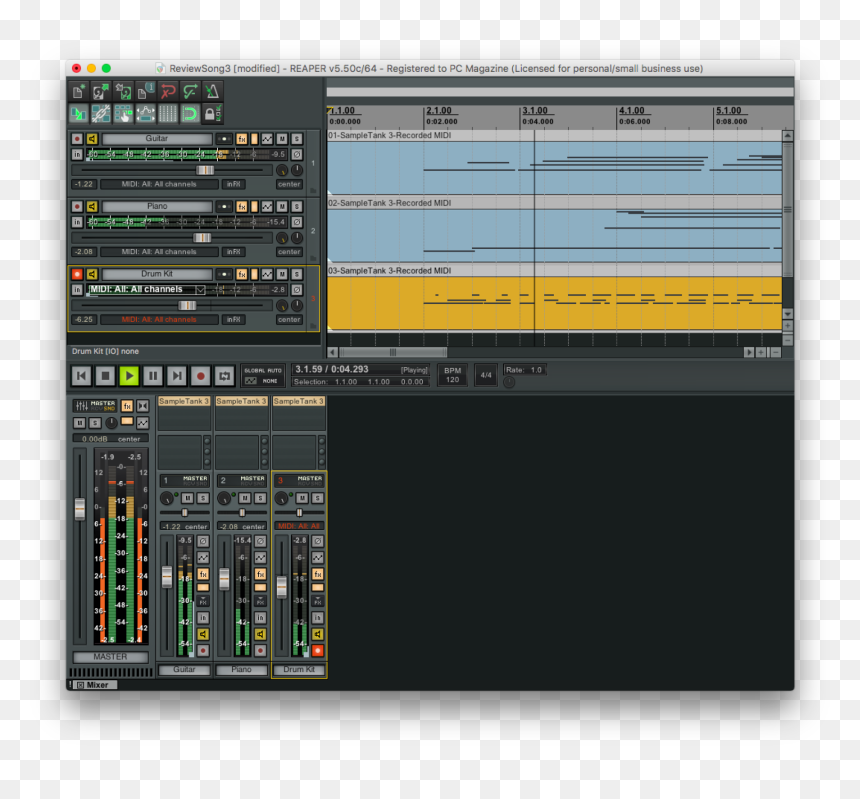Click the red Undo toolbar icon
The height and width of the screenshot is (799, 860).
pos(168,91)
